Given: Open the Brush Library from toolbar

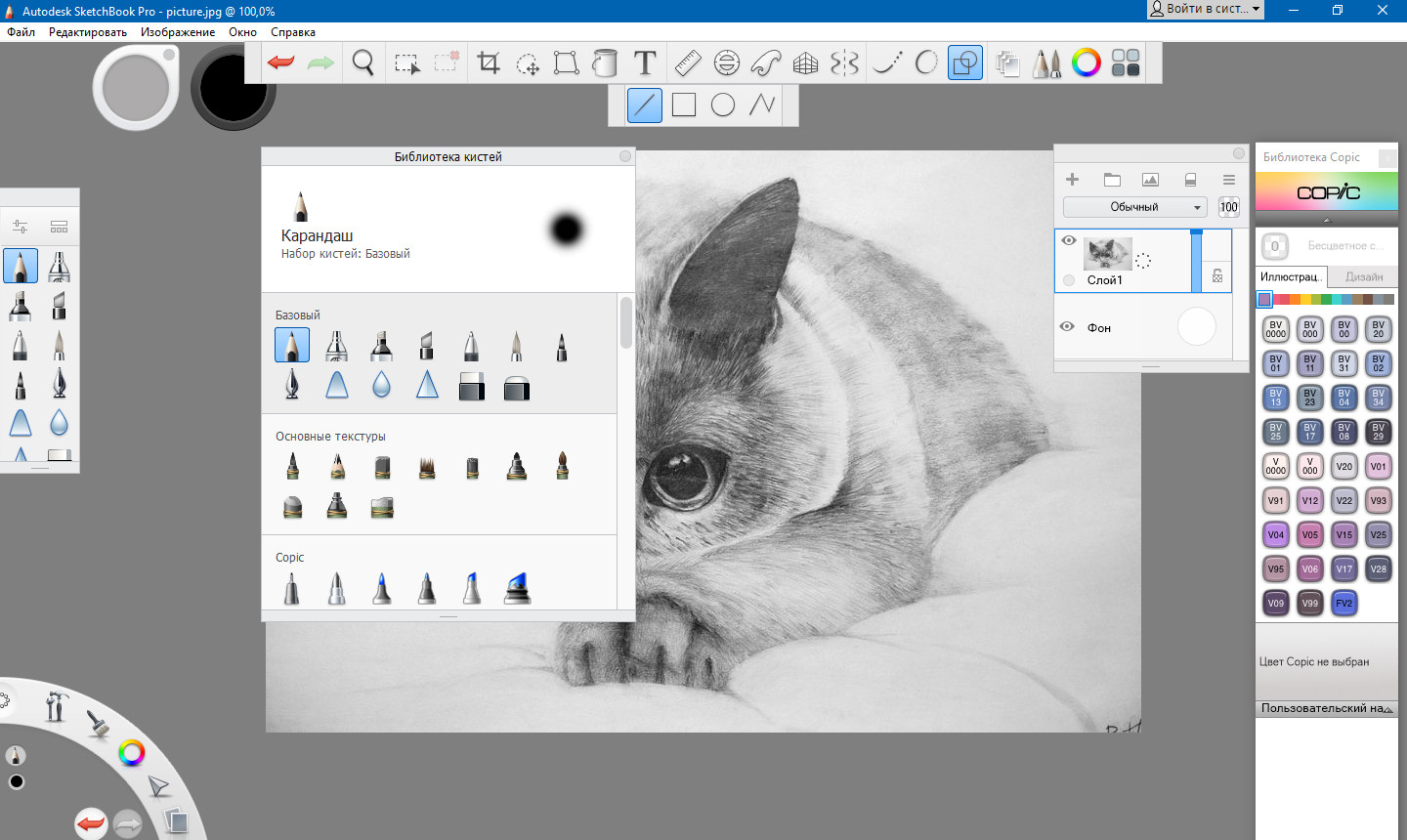Looking at the screenshot, I should pyautogui.click(x=1046, y=63).
